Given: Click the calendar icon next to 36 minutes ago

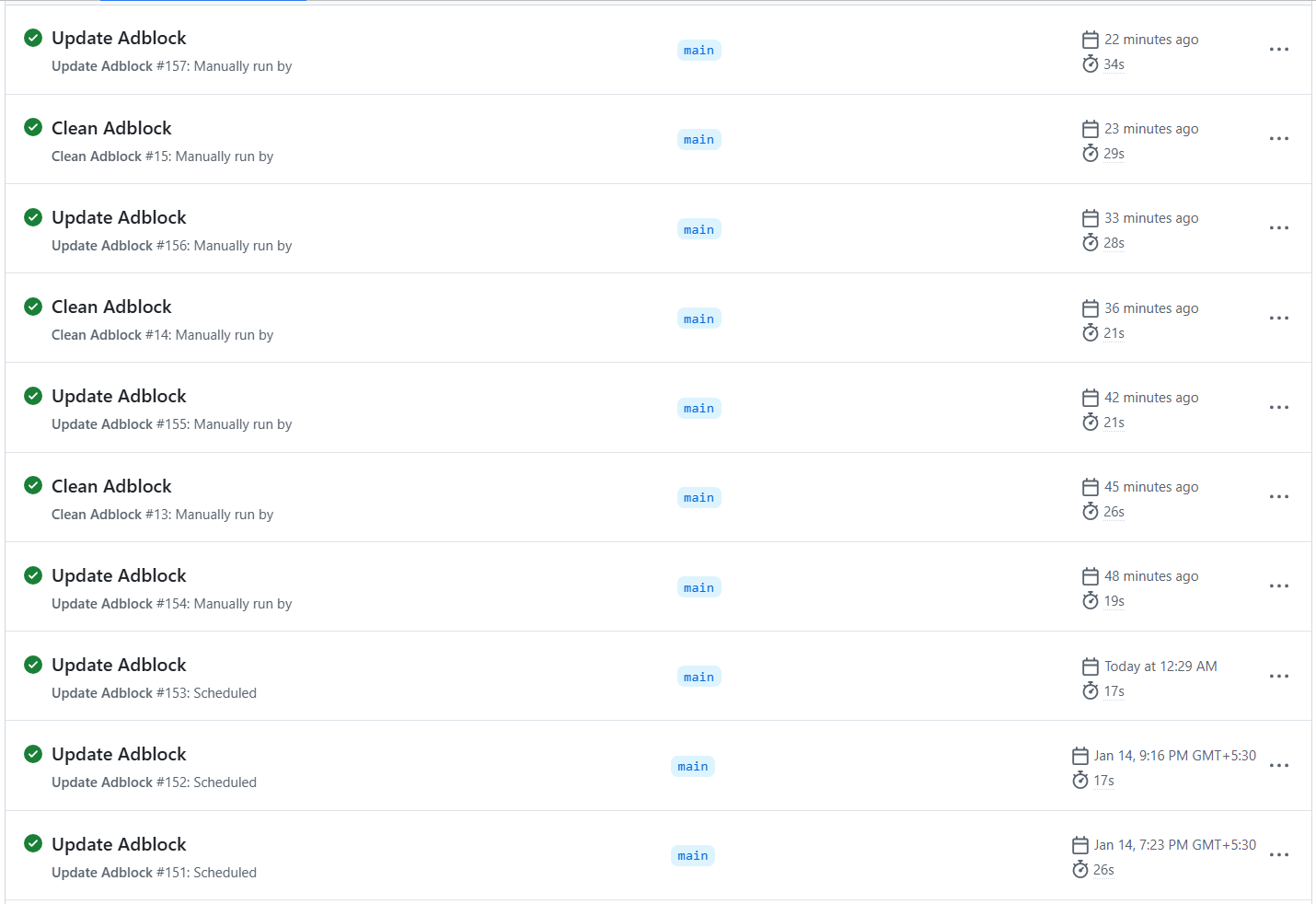Looking at the screenshot, I should pyautogui.click(x=1091, y=308).
